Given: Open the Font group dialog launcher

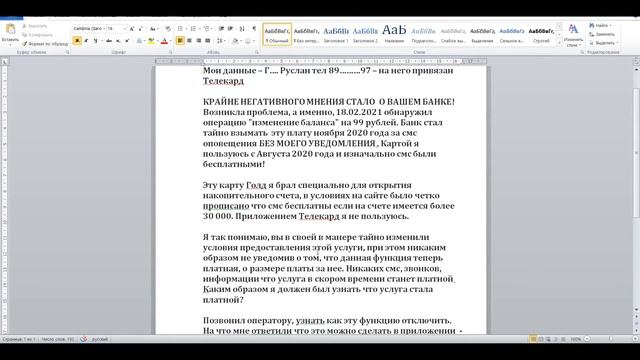Looking at the screenshot, I should 170,52.
